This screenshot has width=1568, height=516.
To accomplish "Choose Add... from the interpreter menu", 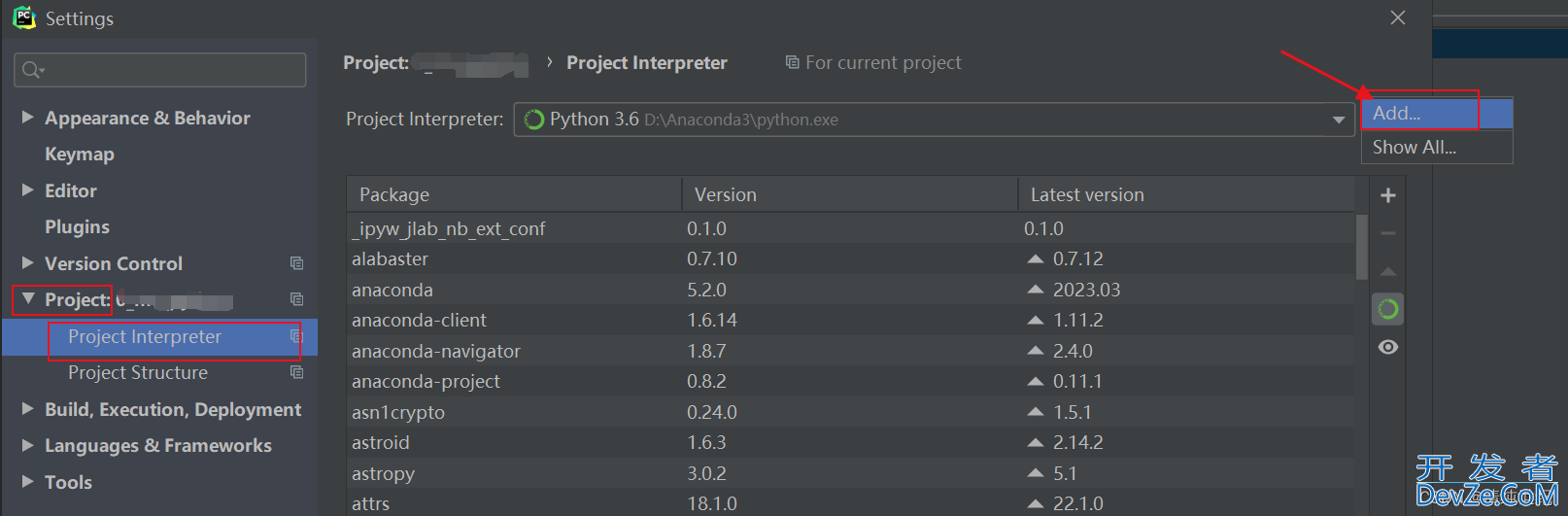I will tap(1437, 114).
